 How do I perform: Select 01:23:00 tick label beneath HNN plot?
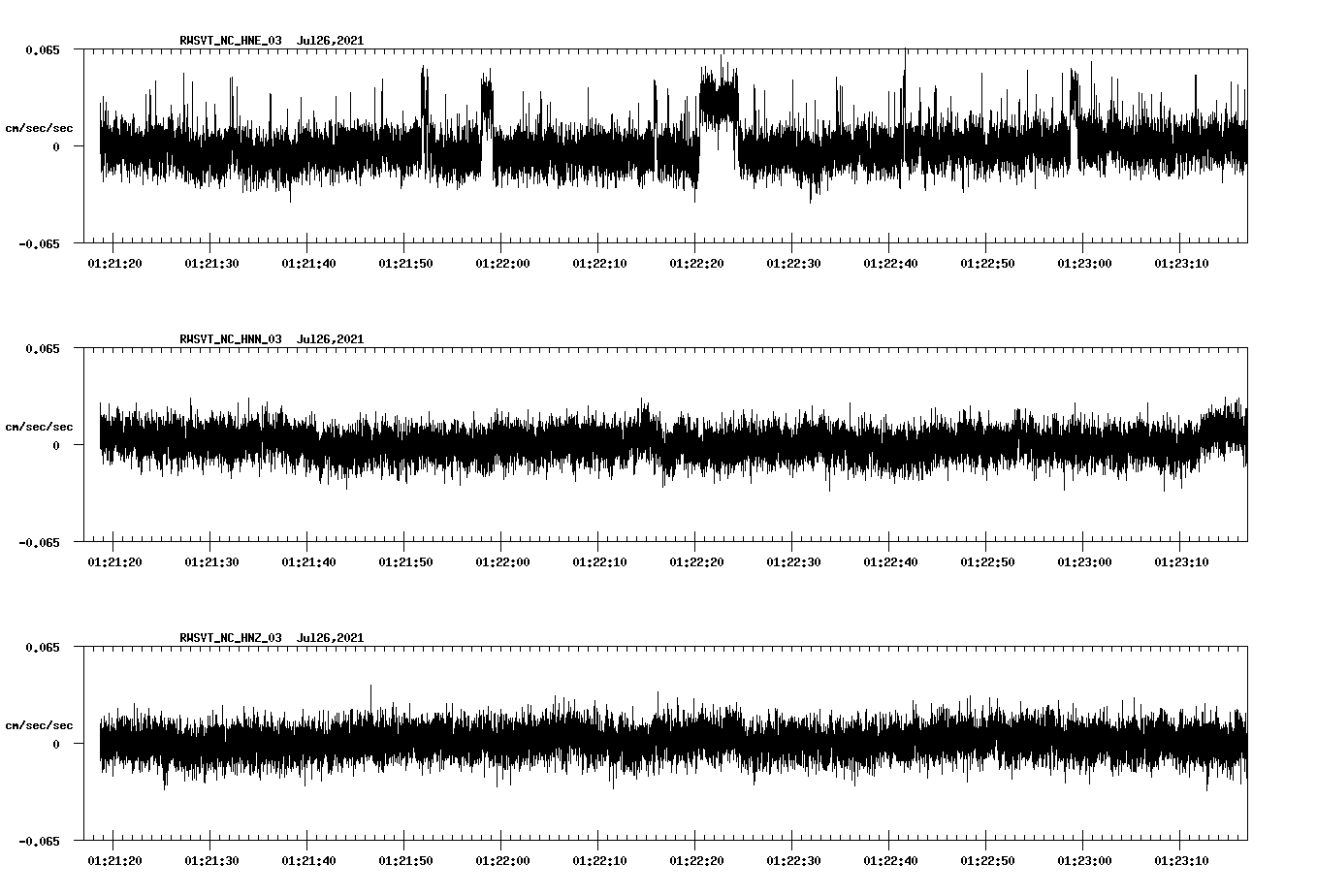[x=1084, y=562]
